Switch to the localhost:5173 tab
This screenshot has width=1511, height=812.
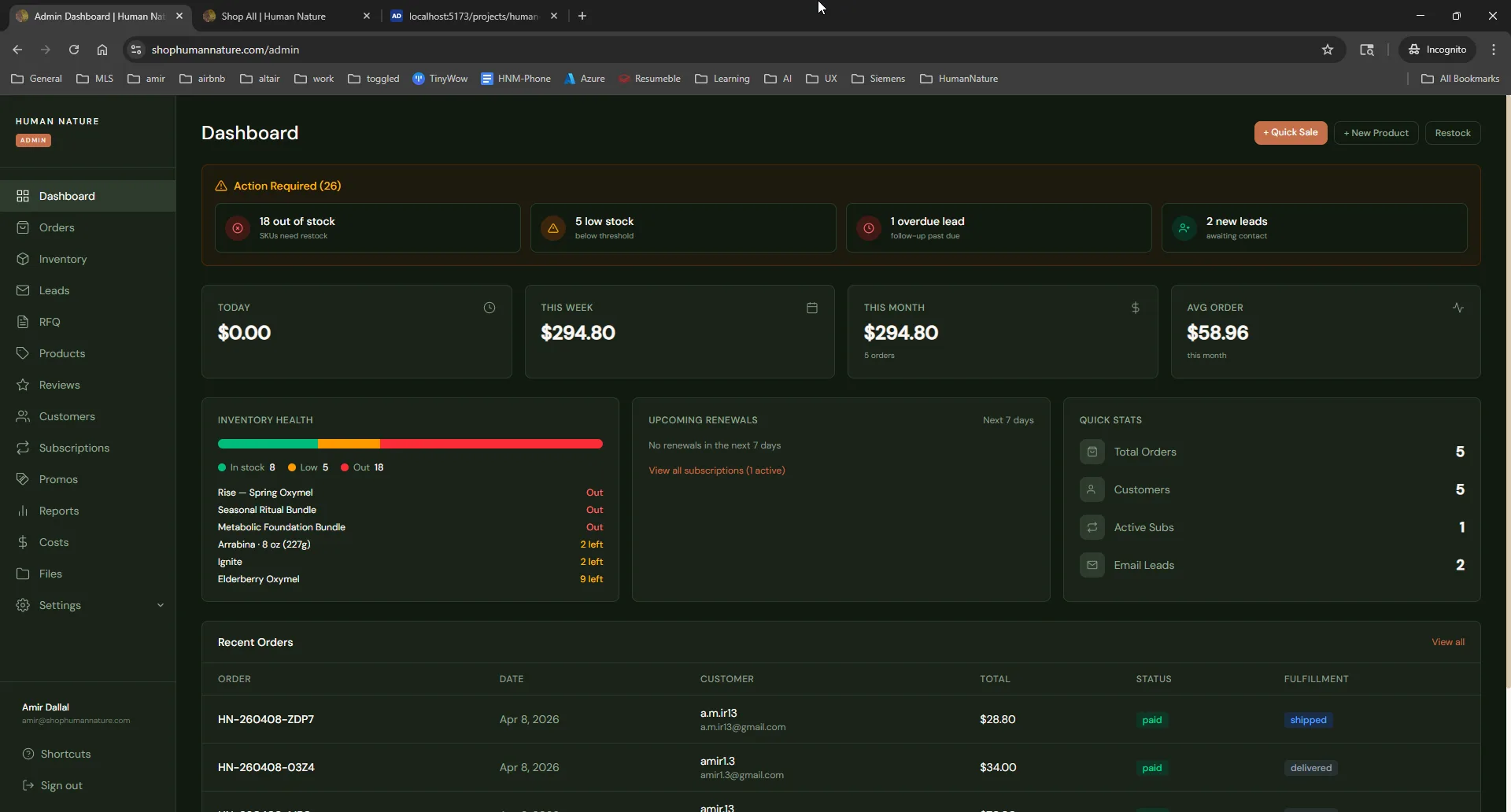(x=473, y=16)
